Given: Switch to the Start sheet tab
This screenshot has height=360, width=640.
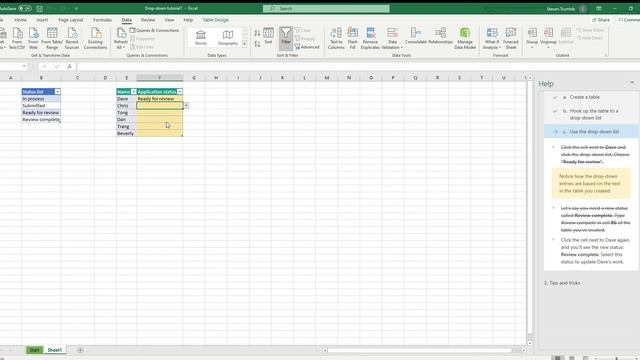Looking at the screenshot, I should [35, 350].
